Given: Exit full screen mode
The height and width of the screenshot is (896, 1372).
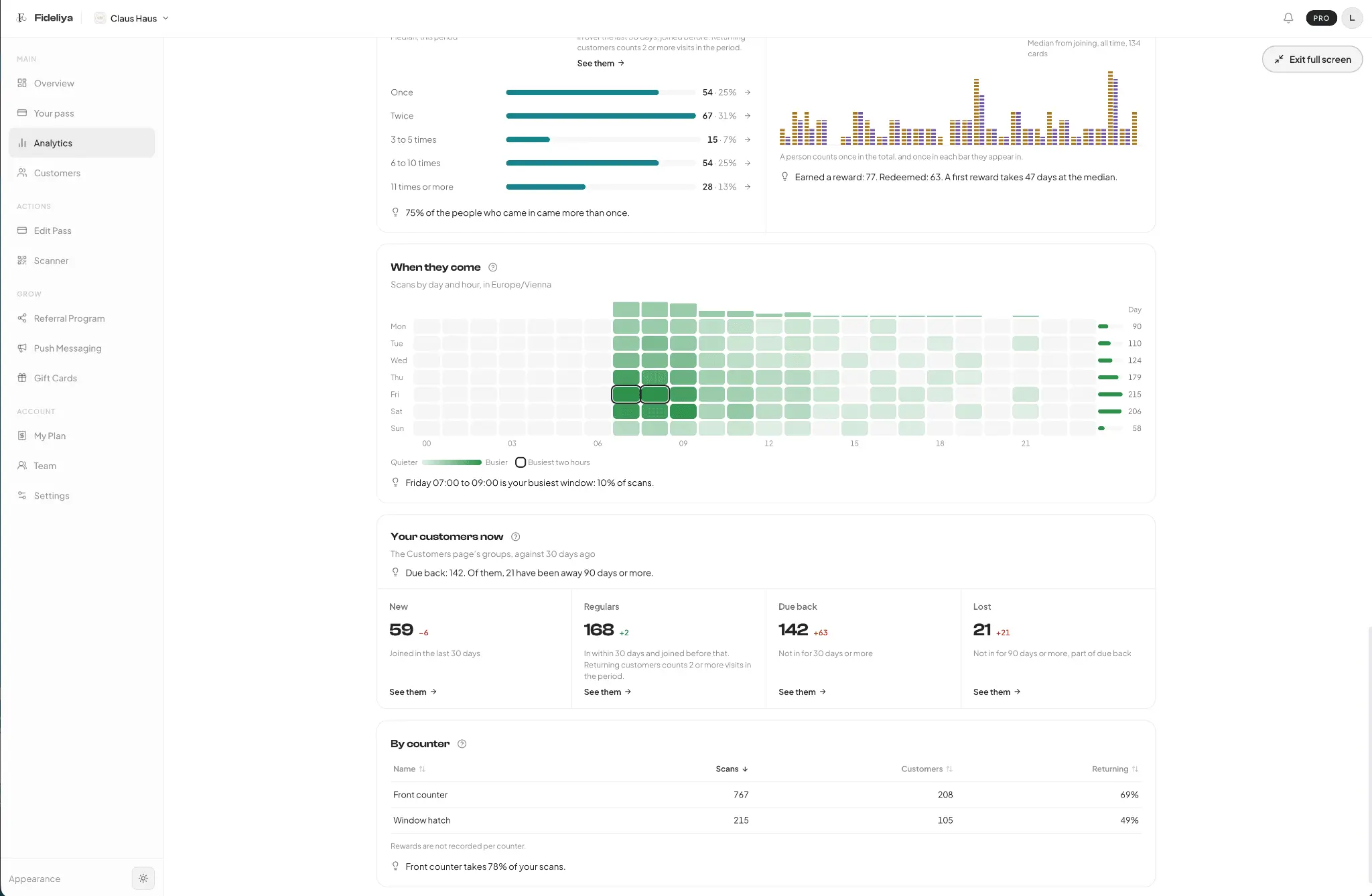Looking at the screenshot, I should pyautogui.click(x=1312, y=59).
